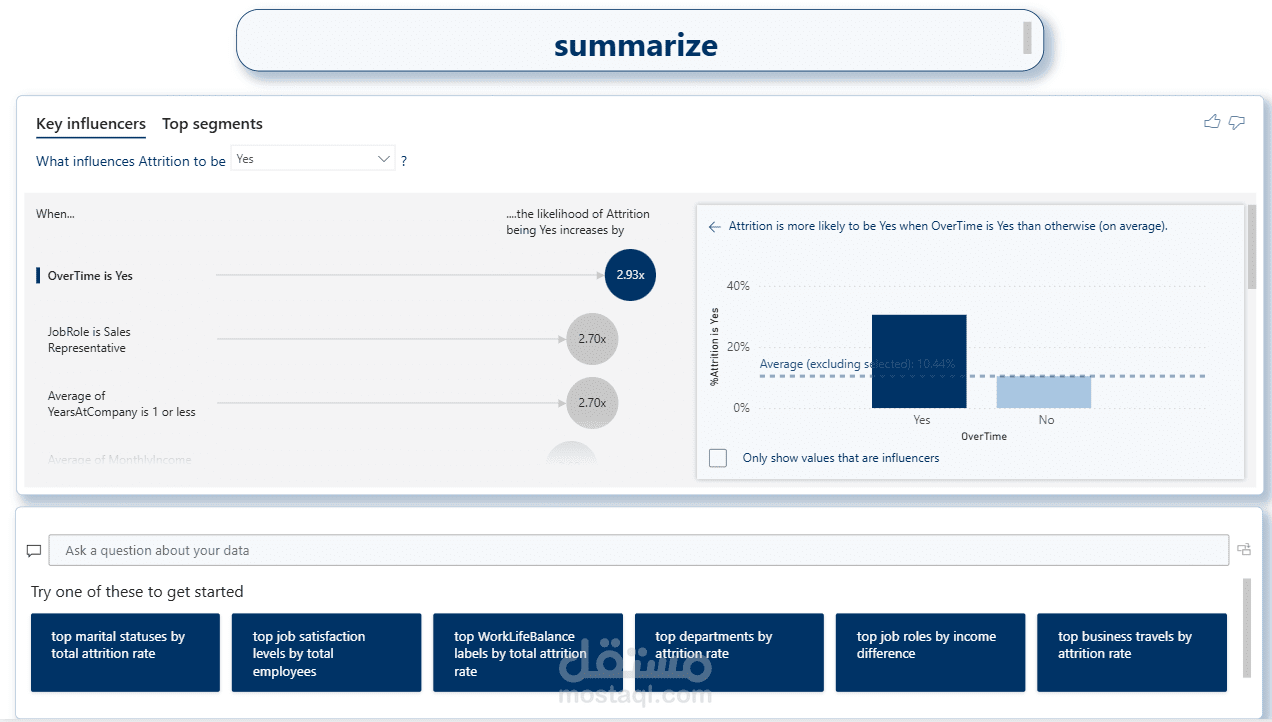Image resolution: width=1272 pixels, height=722 pixels.
Task: Enable 'Only show values that are influencers'
Action: point(718,458)
